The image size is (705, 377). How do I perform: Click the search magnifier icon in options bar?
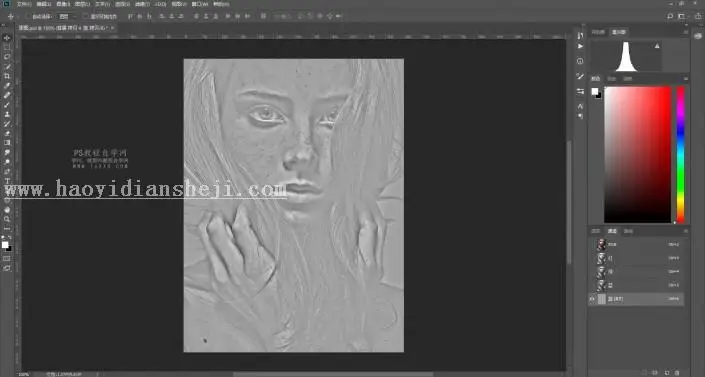pos(670,16)
